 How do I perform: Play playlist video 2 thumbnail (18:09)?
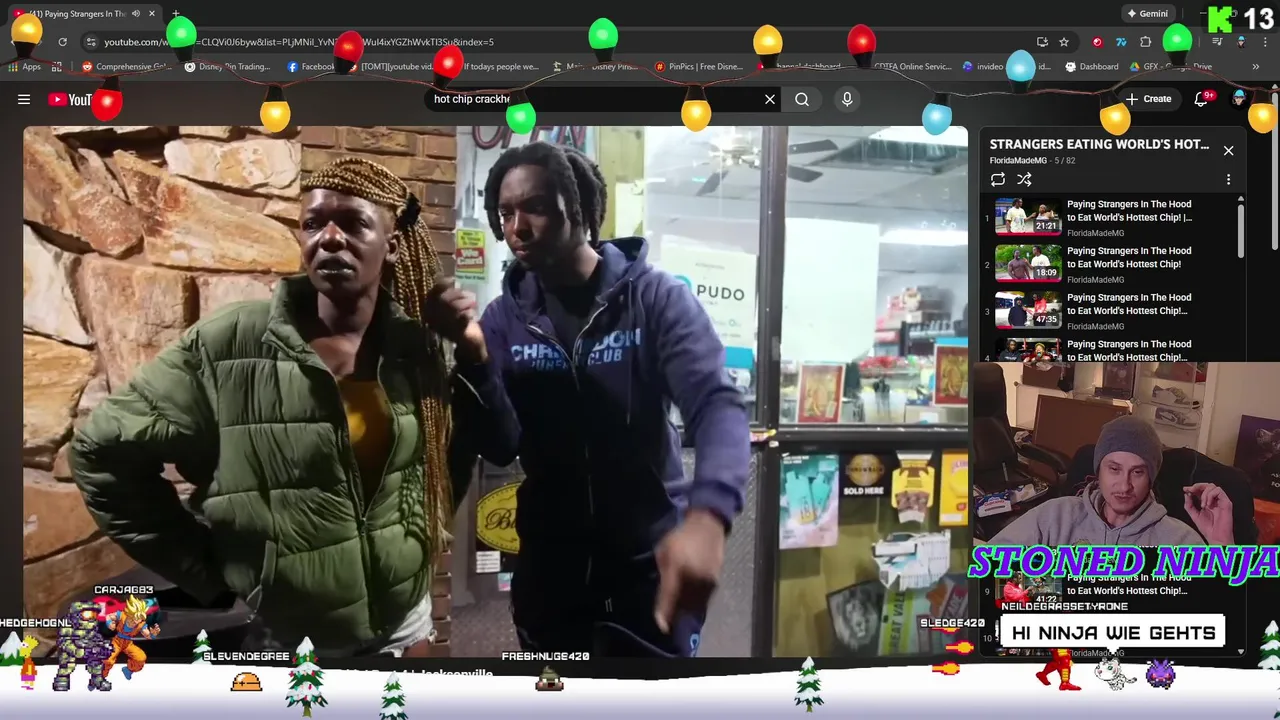1028,264
